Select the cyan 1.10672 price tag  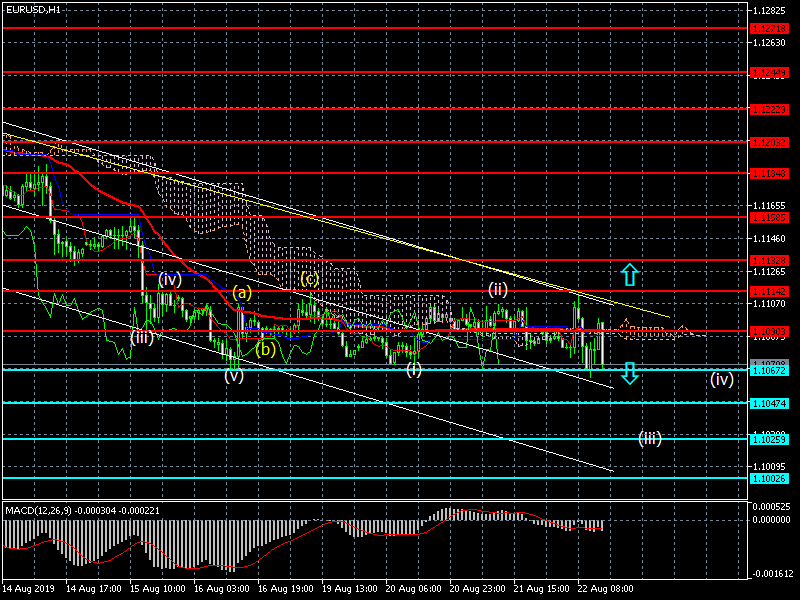[x=769, y=370]
